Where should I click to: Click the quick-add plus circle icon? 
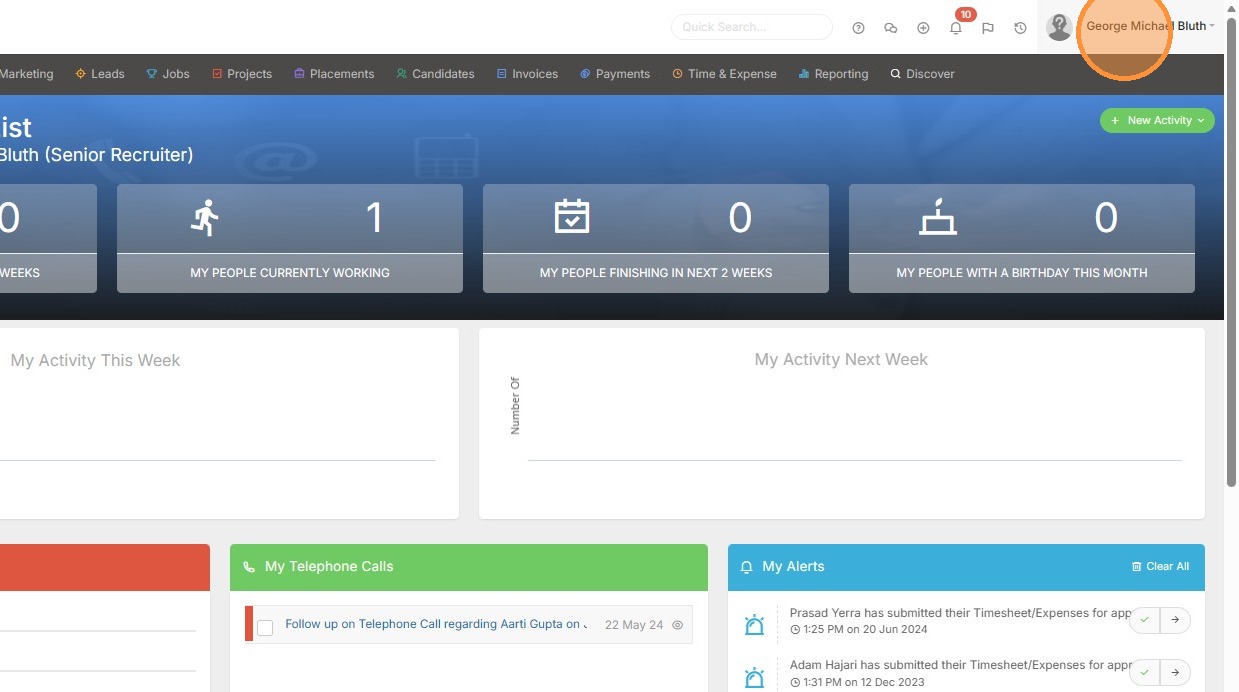pos(923,28)
